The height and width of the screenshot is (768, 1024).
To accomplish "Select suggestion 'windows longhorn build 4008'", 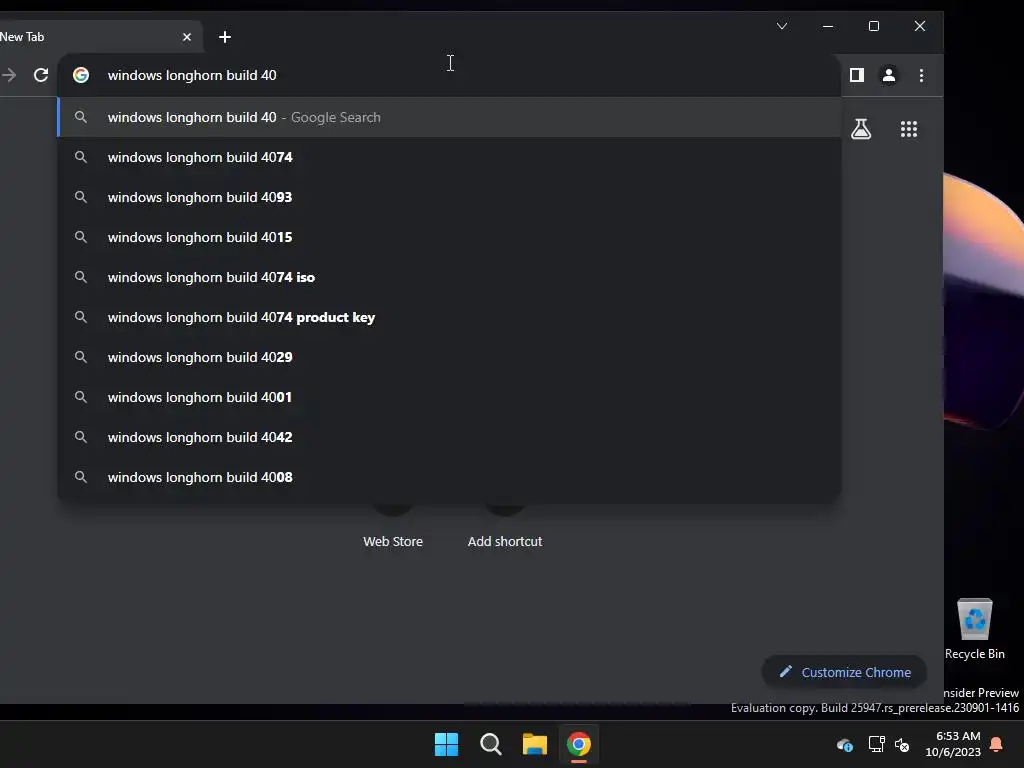I will click(449, 477).
